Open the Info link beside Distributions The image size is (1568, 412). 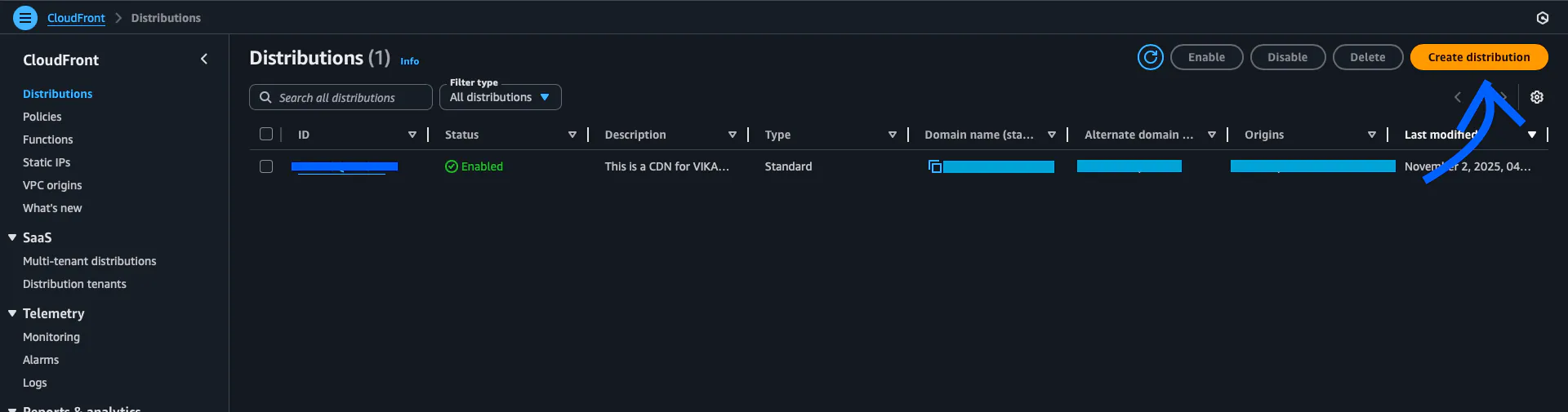tap(409, 61)
